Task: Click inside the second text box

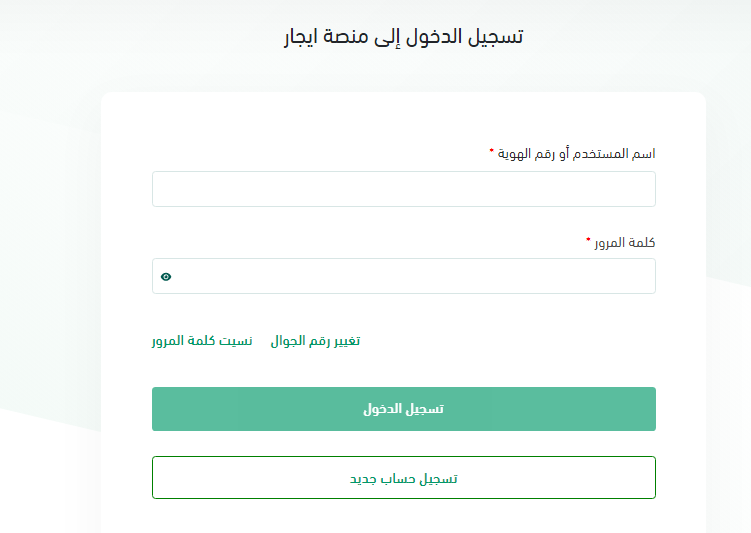Action: point(410,277)
